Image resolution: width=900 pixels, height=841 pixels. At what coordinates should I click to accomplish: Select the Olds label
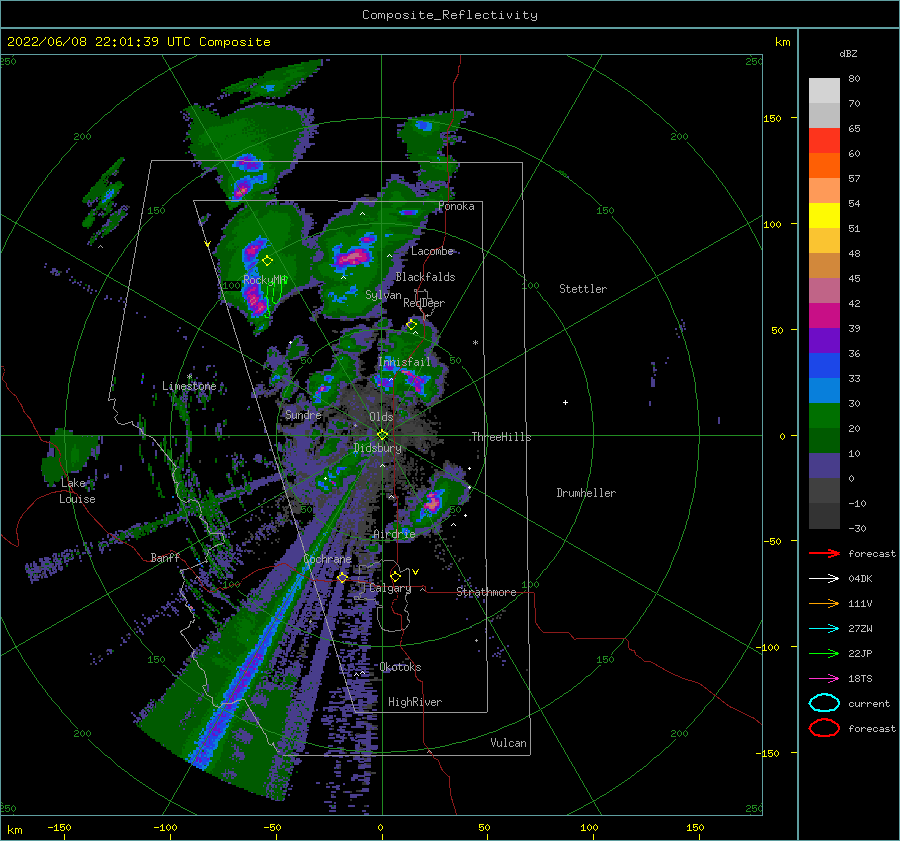click(x=381, y=417)
